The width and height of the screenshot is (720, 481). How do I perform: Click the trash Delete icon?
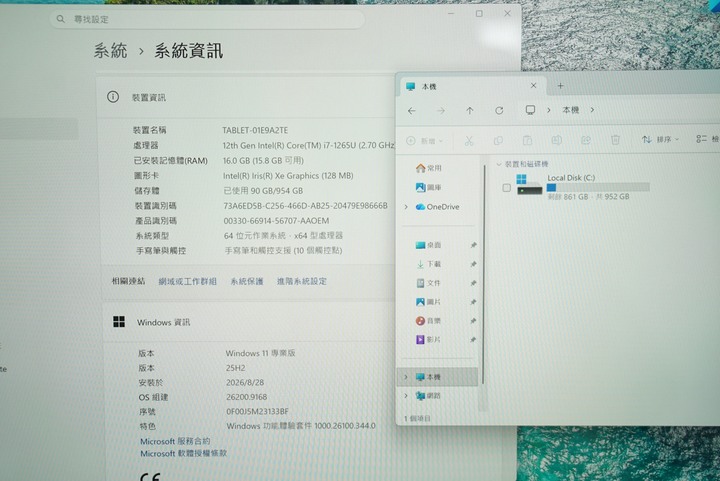tap(615, 140)
